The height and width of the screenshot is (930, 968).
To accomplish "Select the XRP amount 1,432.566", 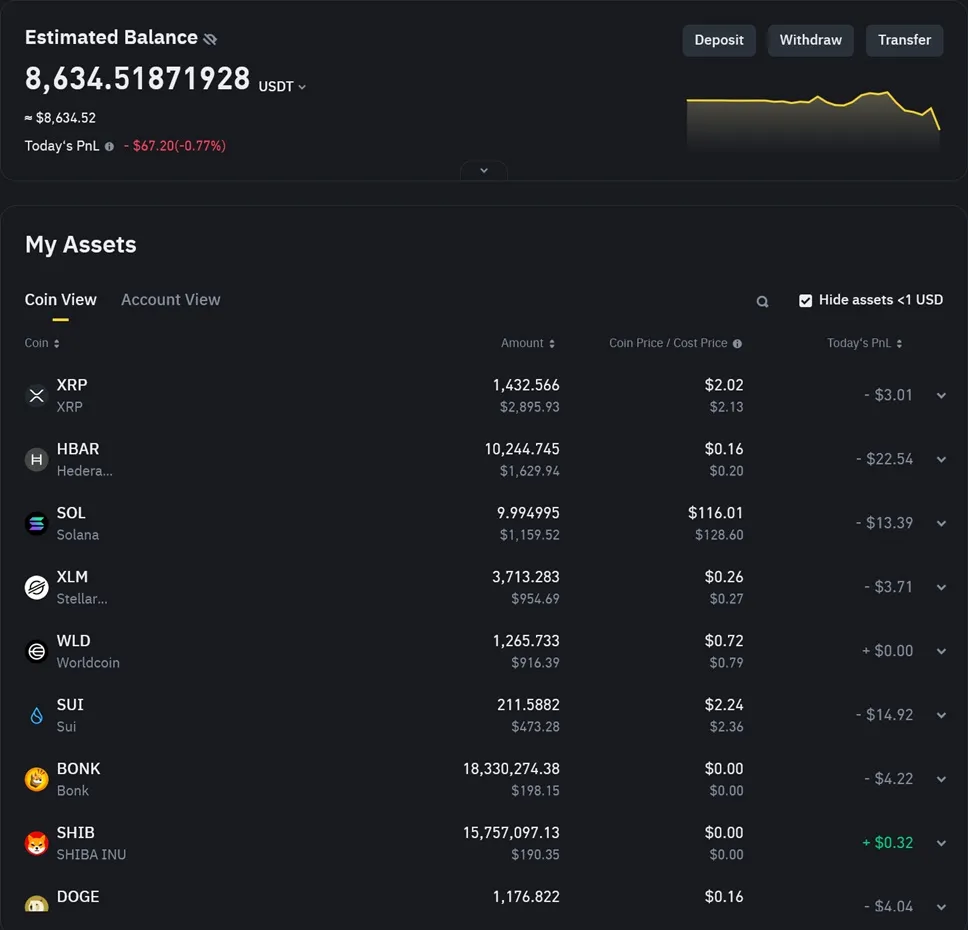I will 525,385.
